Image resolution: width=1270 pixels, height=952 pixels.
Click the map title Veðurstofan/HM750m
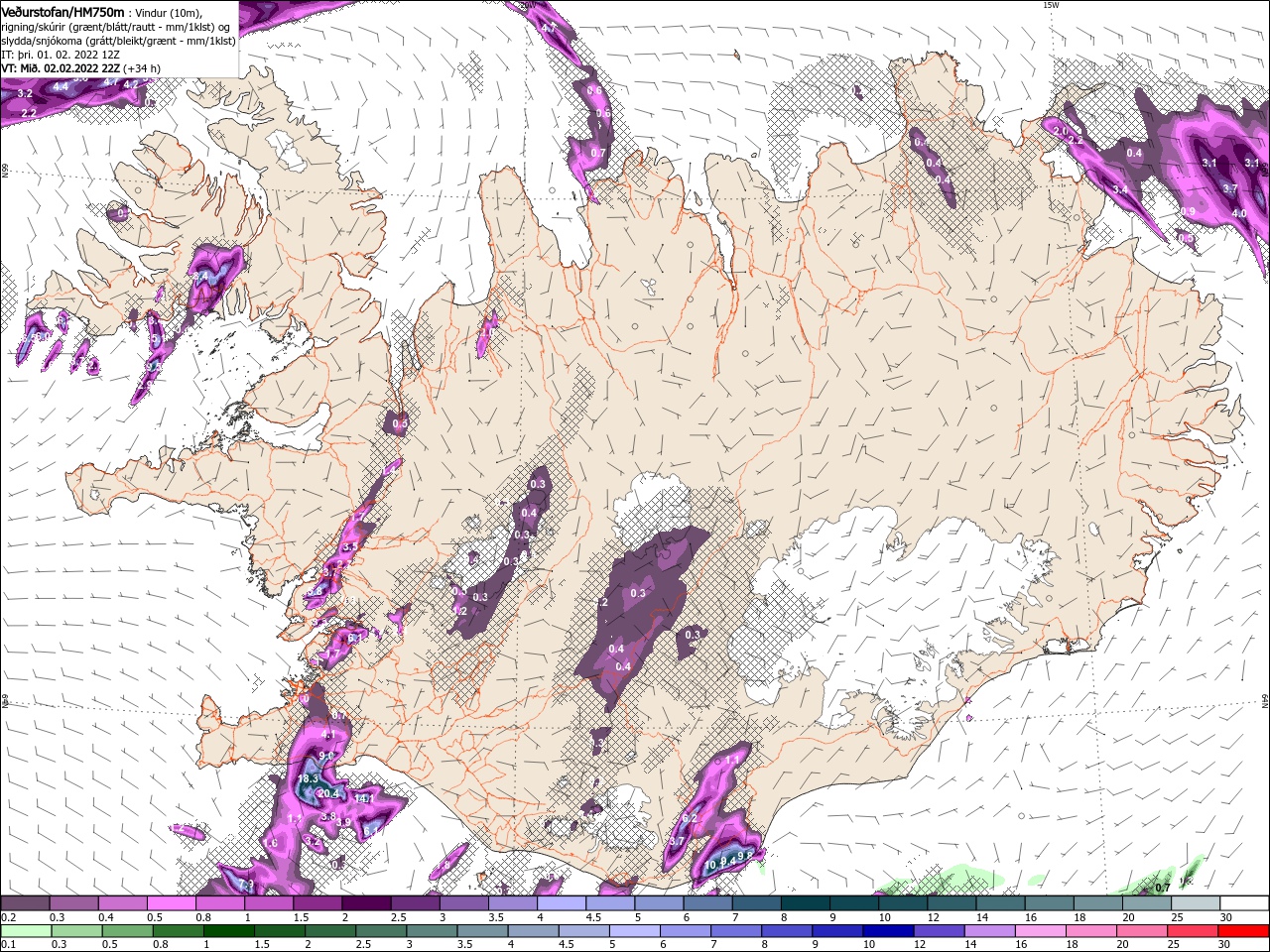(x=63, y=11)
